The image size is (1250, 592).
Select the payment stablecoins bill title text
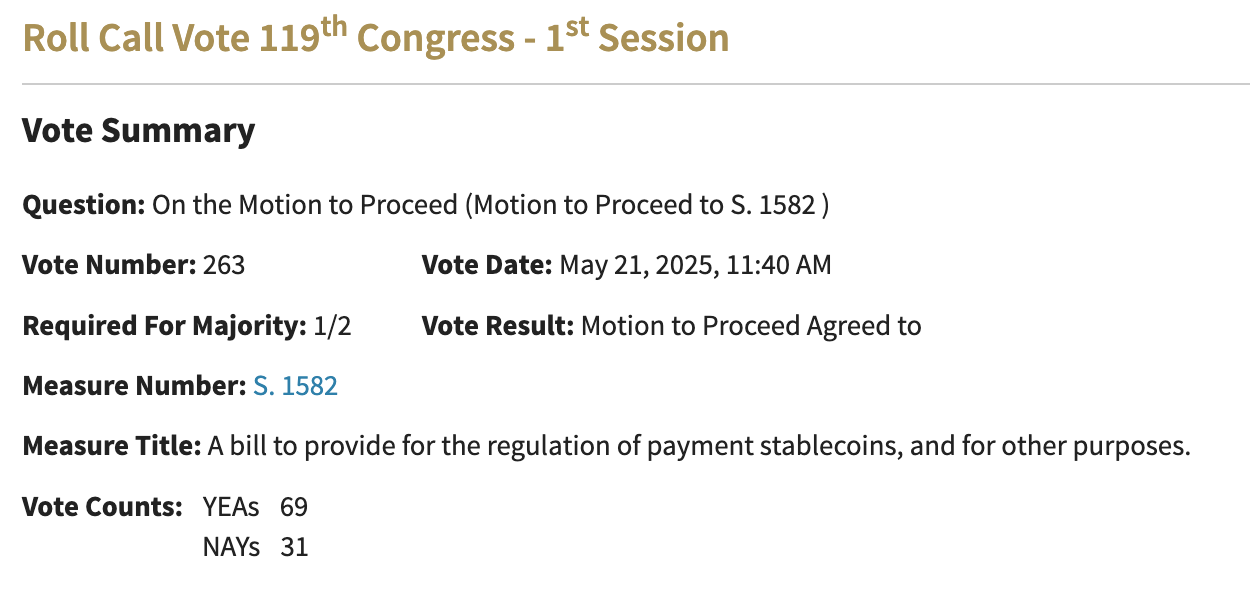click(699, 446)
